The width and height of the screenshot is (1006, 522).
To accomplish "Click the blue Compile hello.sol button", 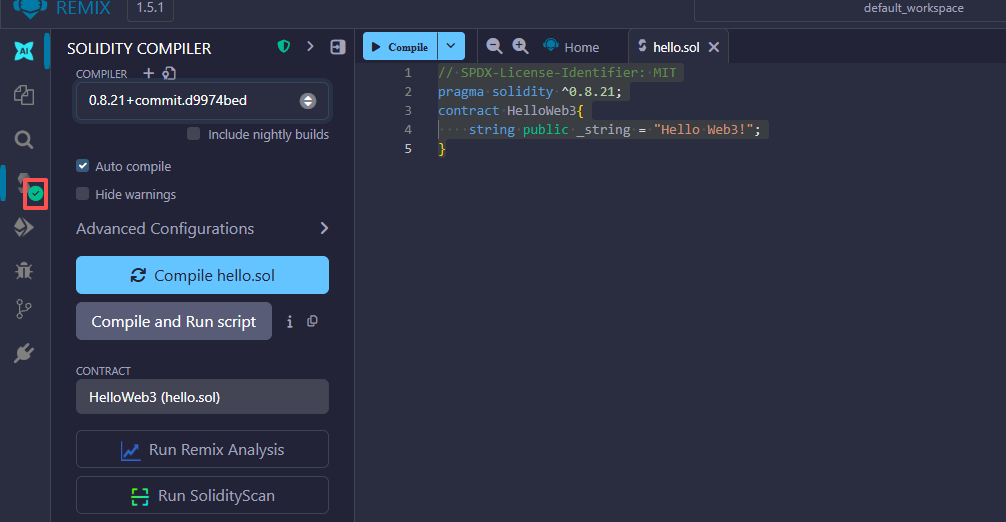I will 203,275.
